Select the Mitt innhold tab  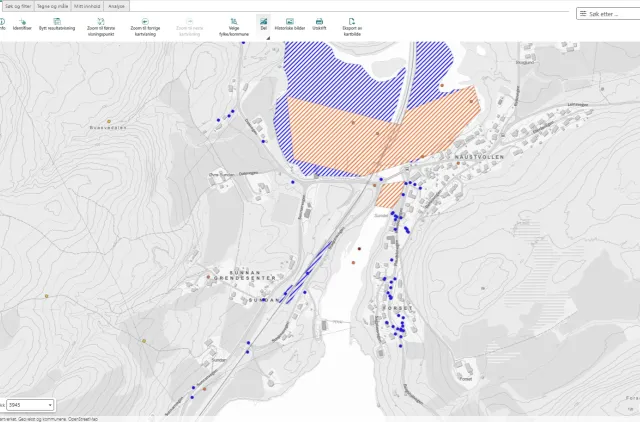click(87, 6)
